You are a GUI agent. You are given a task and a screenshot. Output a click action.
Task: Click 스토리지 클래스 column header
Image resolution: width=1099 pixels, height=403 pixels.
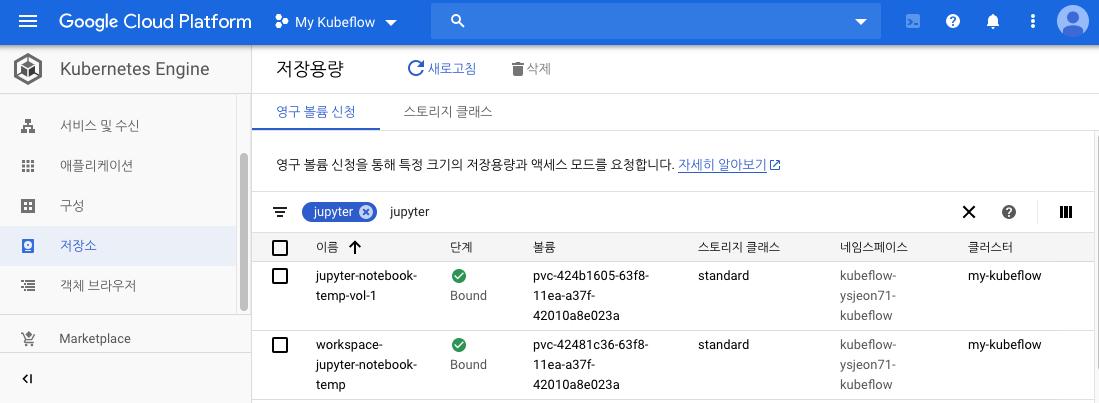[739, 247]
